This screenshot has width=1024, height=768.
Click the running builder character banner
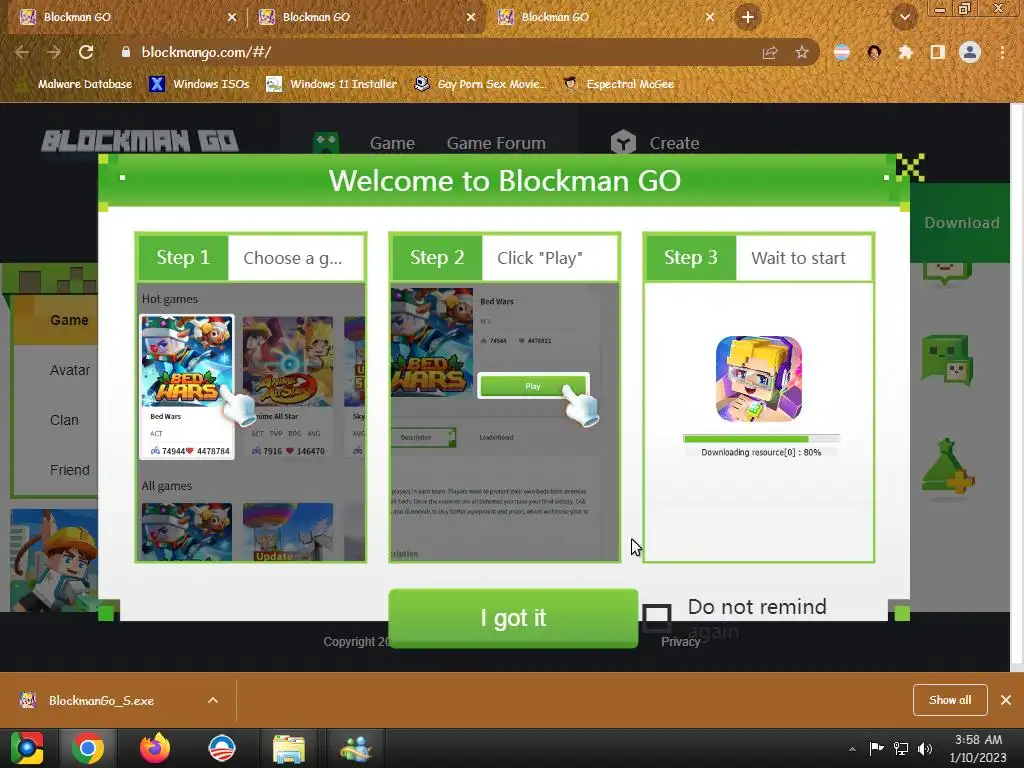[x=54, y=560]
